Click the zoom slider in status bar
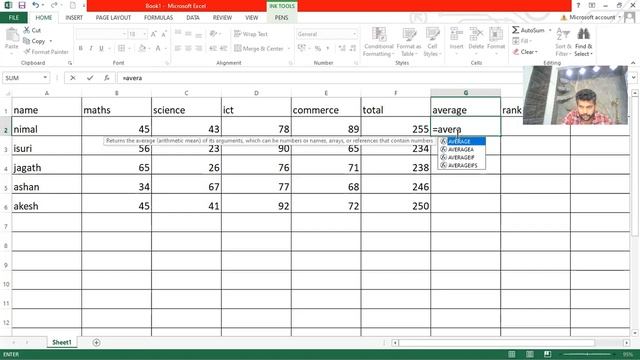The width and height of the screenshot is (640, 360). click(x=587, y=354)
